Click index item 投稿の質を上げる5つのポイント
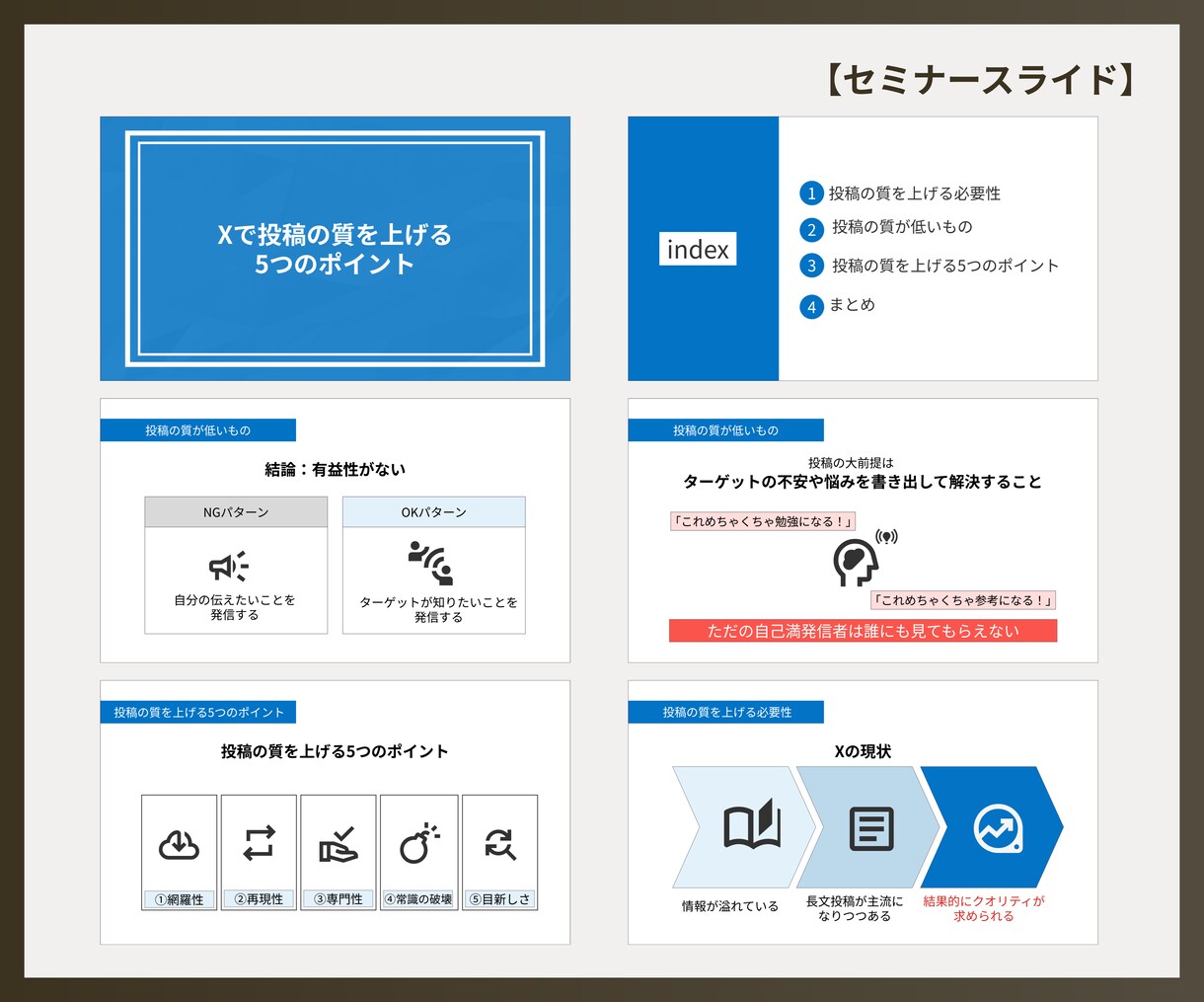 [x=945, y=266]
